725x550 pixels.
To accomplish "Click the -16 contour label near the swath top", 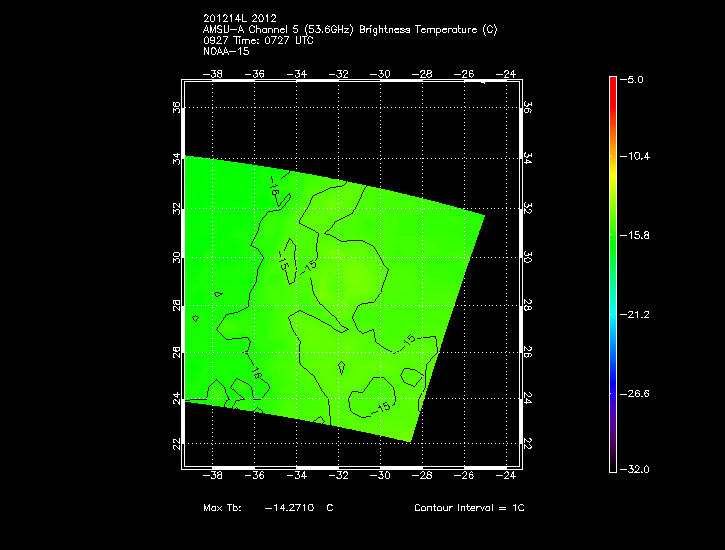I will coord(275,187).
